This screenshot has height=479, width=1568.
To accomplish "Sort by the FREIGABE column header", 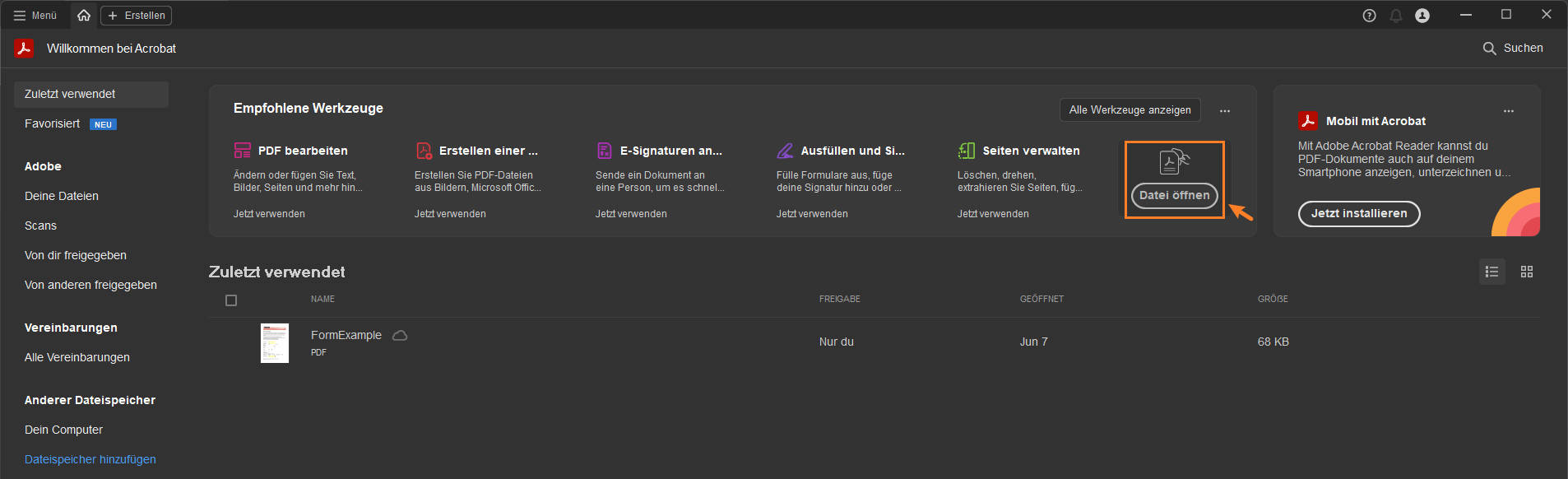I will coord(840,299).
